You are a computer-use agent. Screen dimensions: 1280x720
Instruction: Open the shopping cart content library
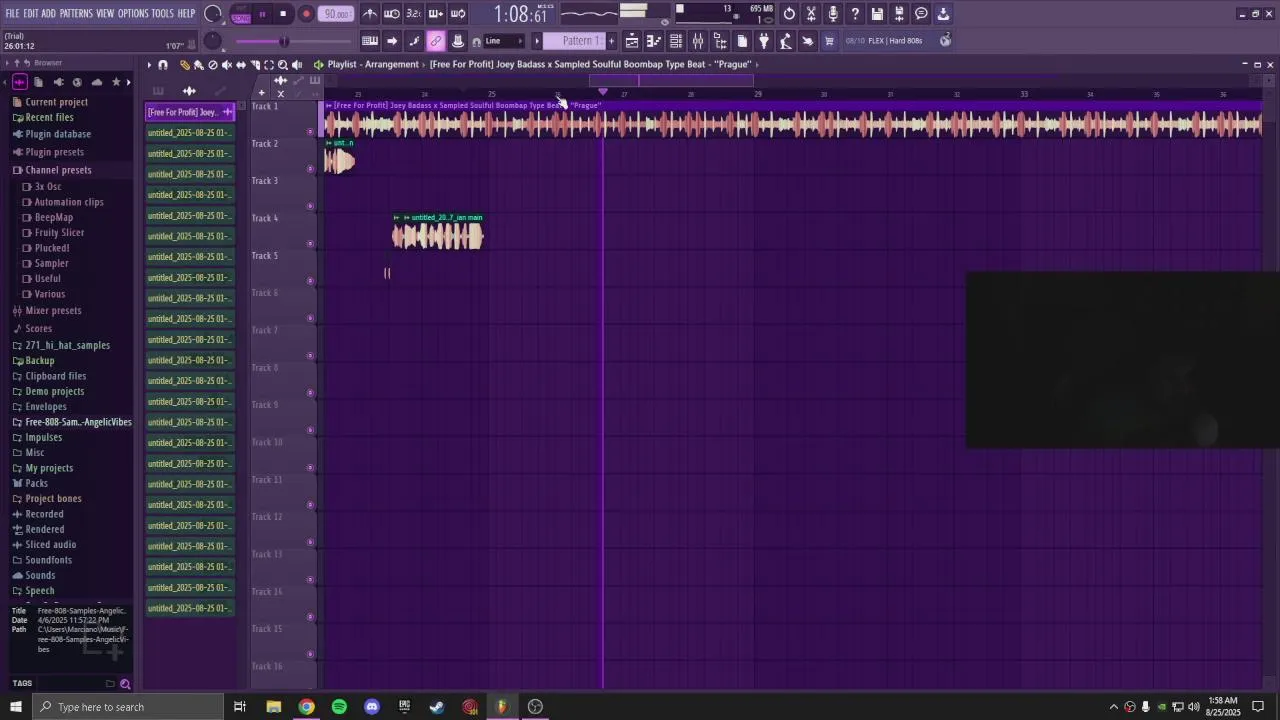point(828,41)
